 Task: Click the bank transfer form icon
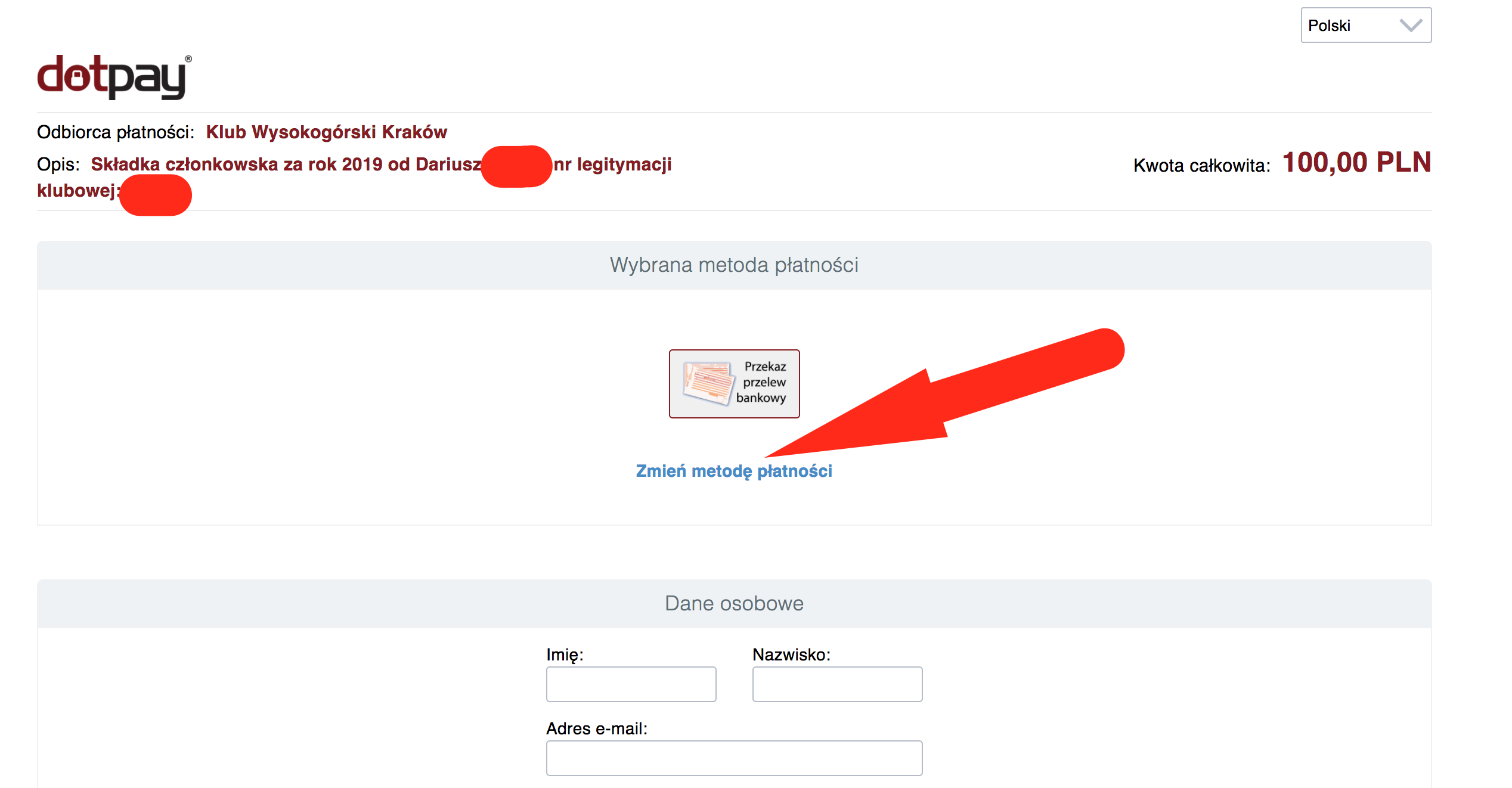pos(708,383)
